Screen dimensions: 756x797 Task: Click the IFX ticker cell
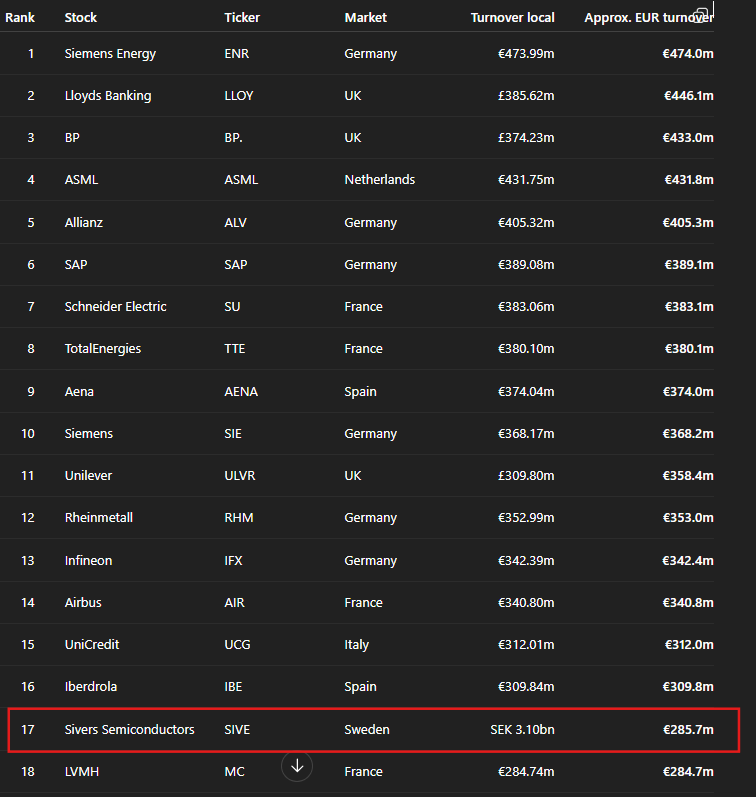pos(233,561)
